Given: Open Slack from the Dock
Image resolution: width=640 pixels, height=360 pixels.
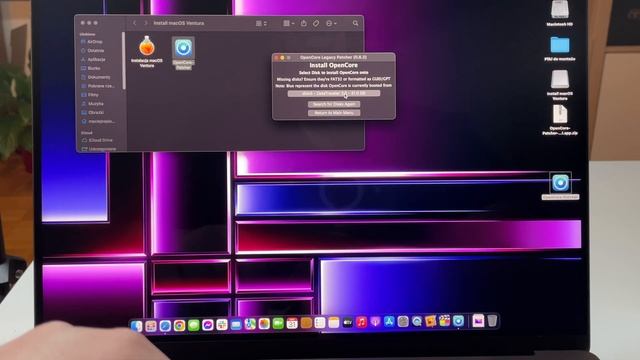Looking at the screenshot, I should click(222, 325).
